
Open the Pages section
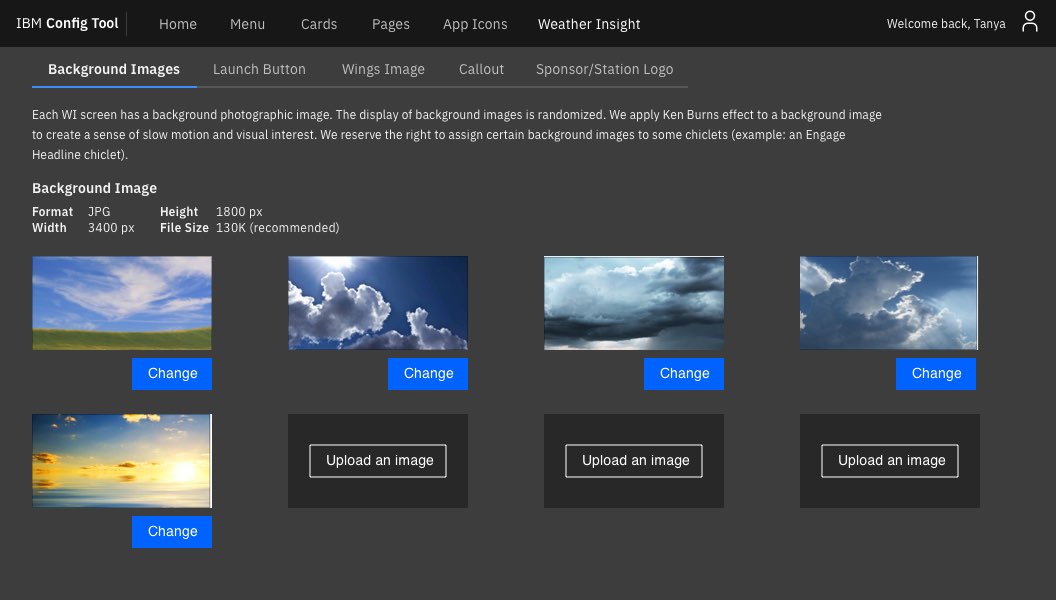click(390, 24)
